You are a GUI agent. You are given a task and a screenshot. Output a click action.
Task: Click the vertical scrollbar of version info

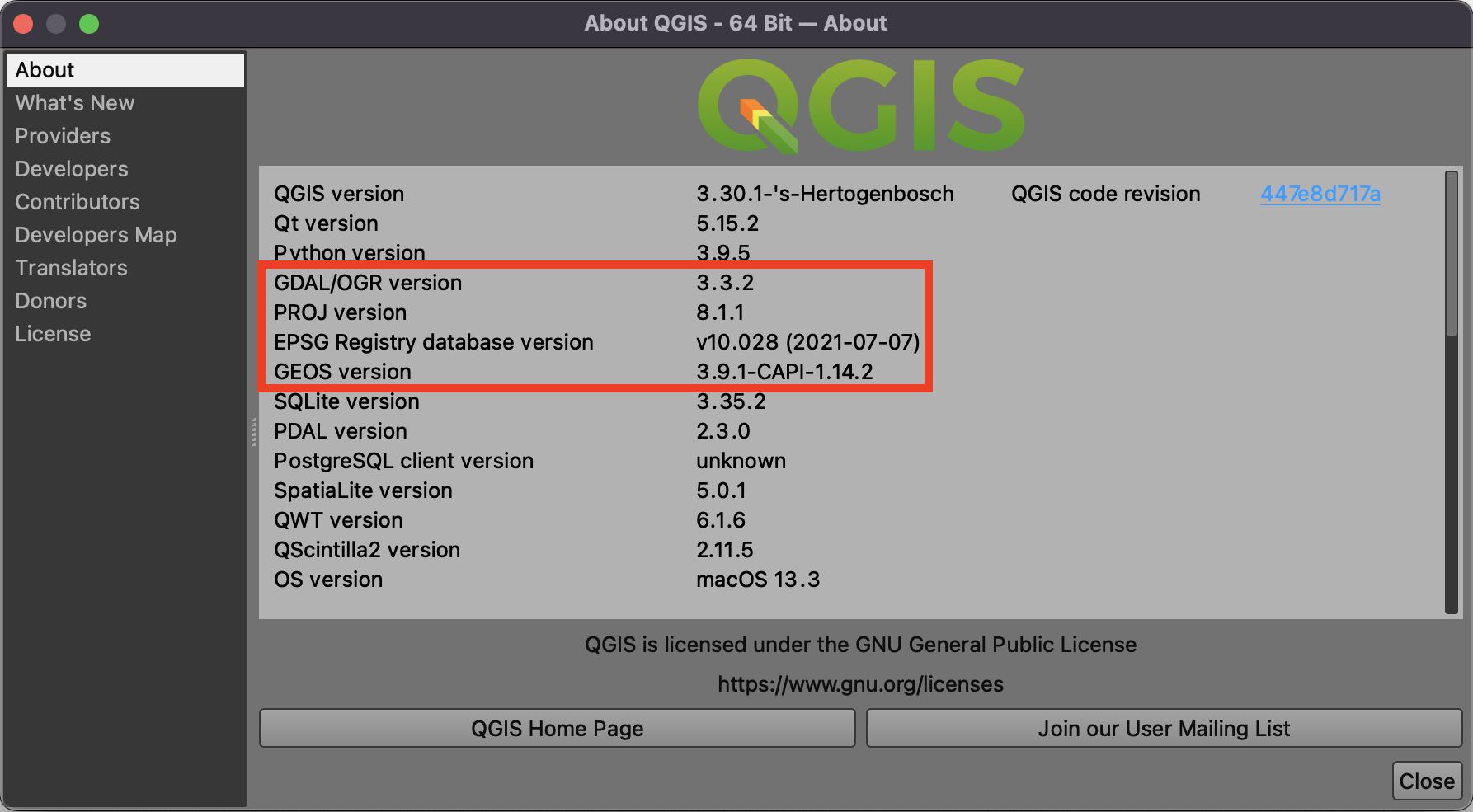1451,254
